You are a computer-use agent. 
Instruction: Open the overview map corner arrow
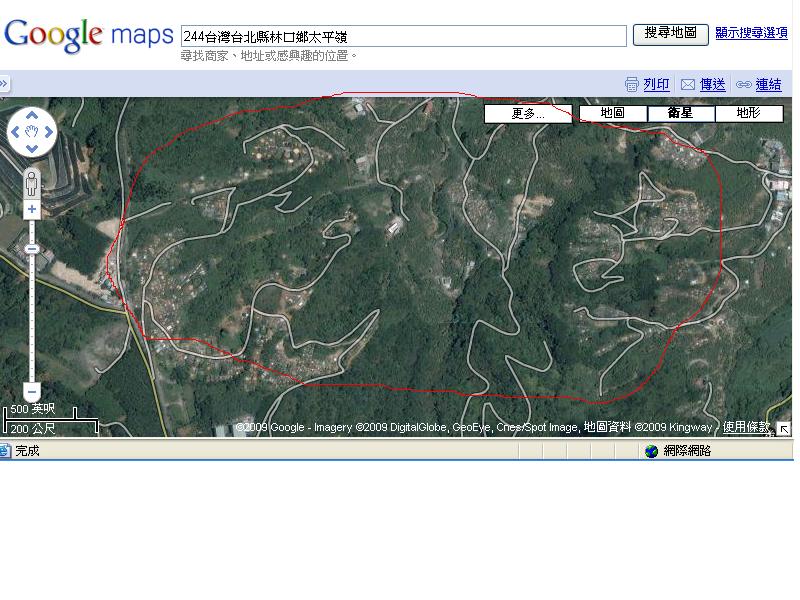point(784,428)
